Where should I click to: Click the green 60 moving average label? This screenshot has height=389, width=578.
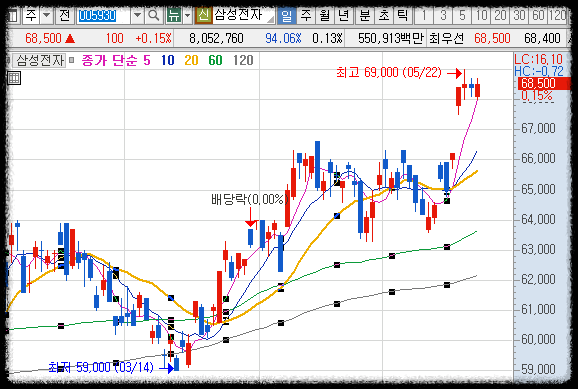click(215, 60)
